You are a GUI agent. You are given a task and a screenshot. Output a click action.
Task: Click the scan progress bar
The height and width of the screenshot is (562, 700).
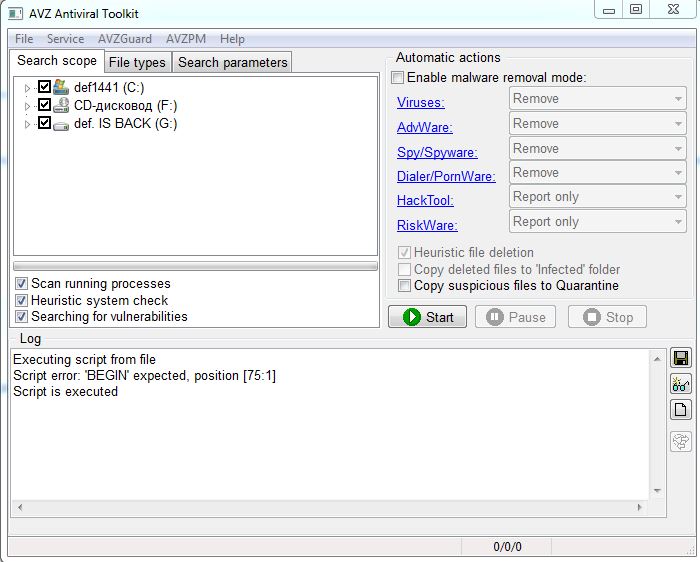pos(196,266)
